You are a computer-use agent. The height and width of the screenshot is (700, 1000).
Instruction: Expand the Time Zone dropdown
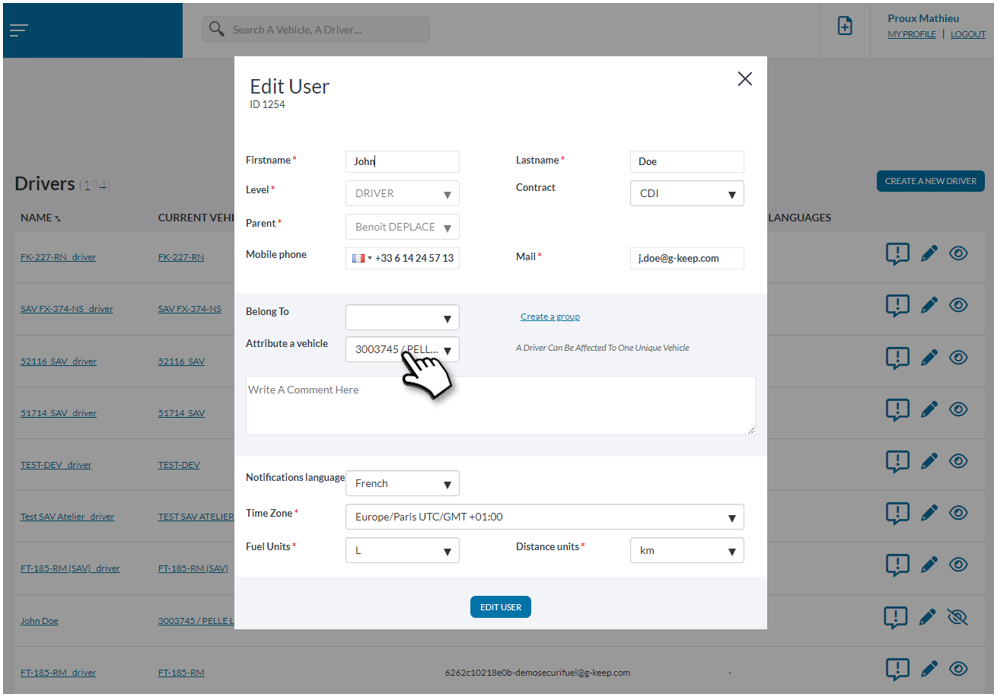(544, 518)
